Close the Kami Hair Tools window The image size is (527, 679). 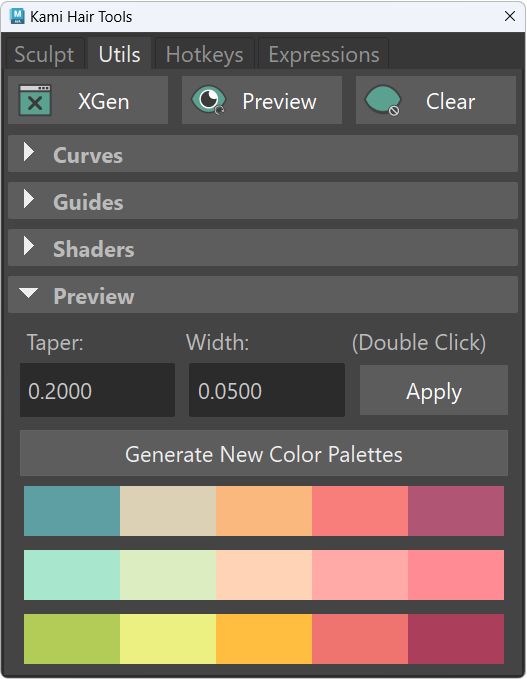[510, 16]
